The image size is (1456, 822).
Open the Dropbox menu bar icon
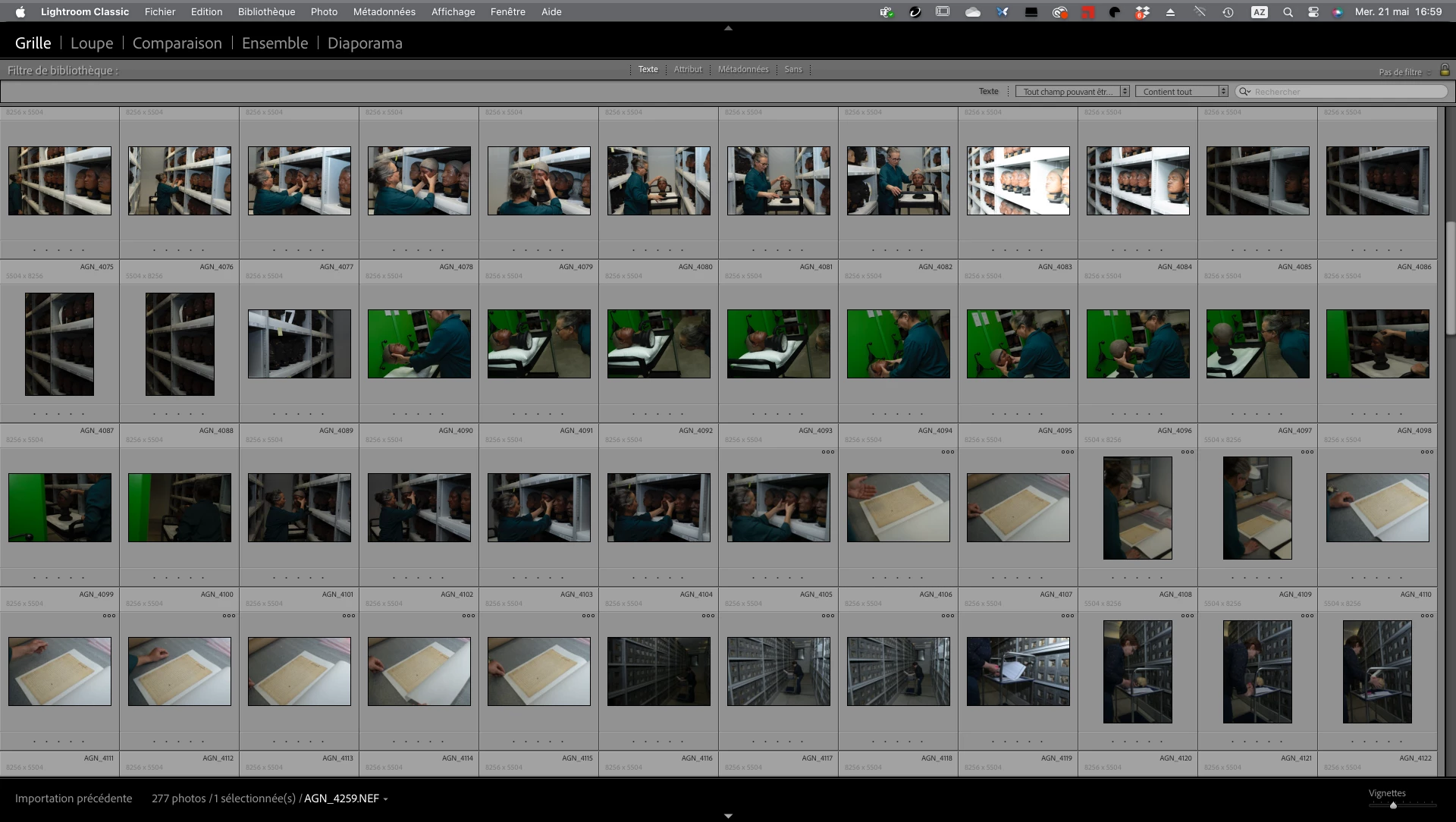click(x=1142, y=12)
